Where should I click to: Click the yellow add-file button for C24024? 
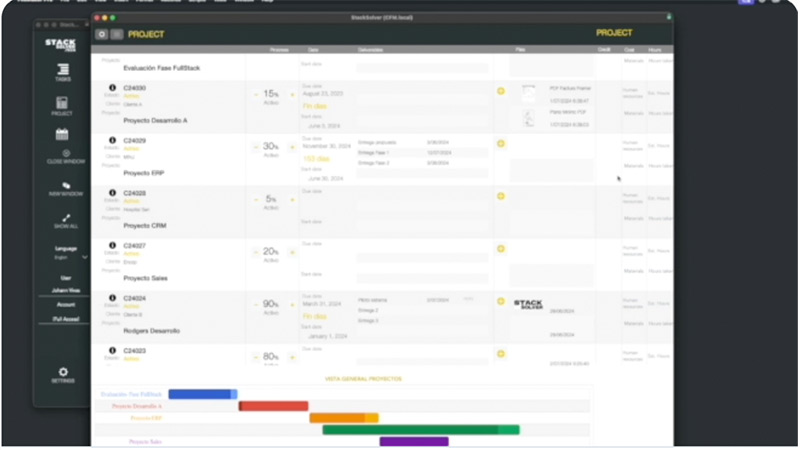tap(500, 301)
